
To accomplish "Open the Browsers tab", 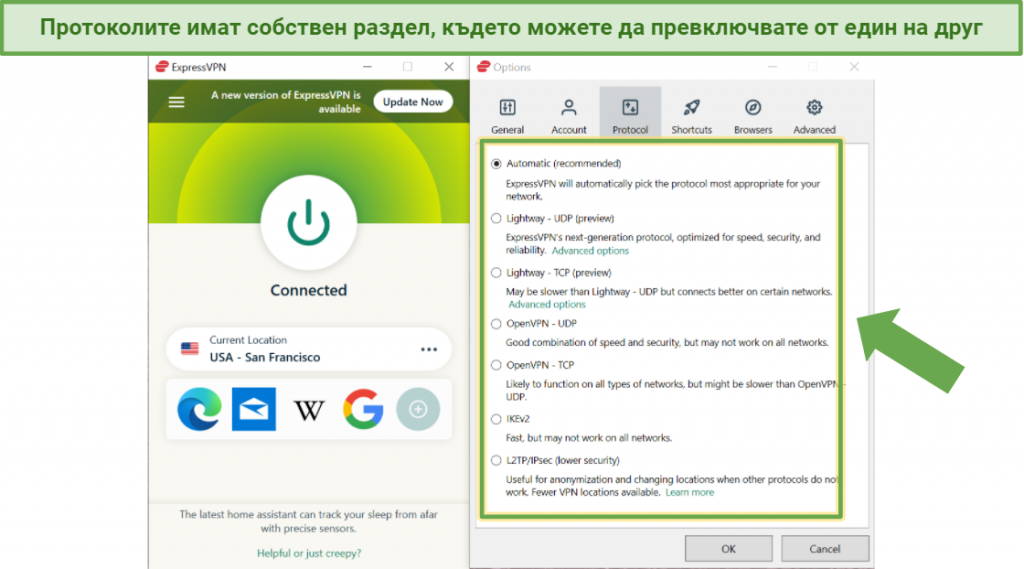I will pyautogui.click(x=753, y=116).
